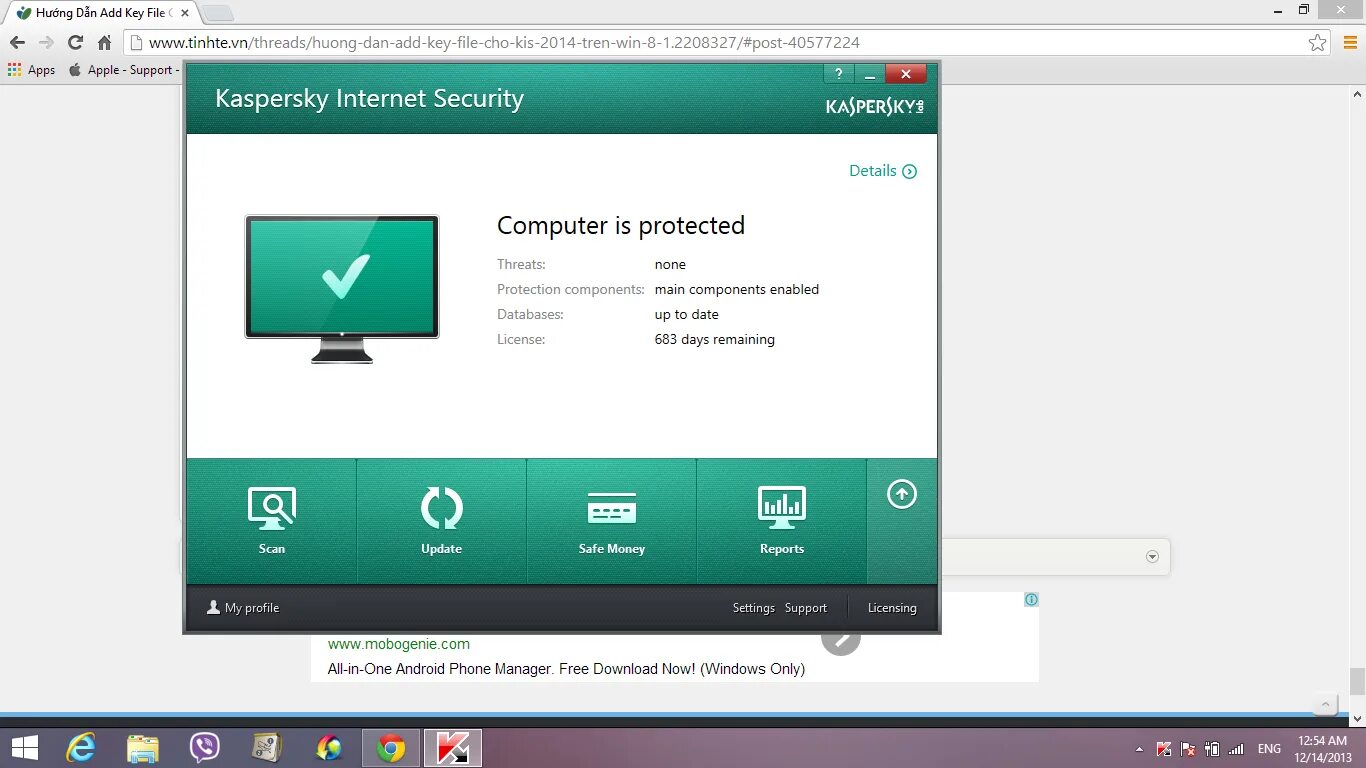The height and width of the screenshot is (768, 1366).
Task: Open protection Details link
Action: 883,171
